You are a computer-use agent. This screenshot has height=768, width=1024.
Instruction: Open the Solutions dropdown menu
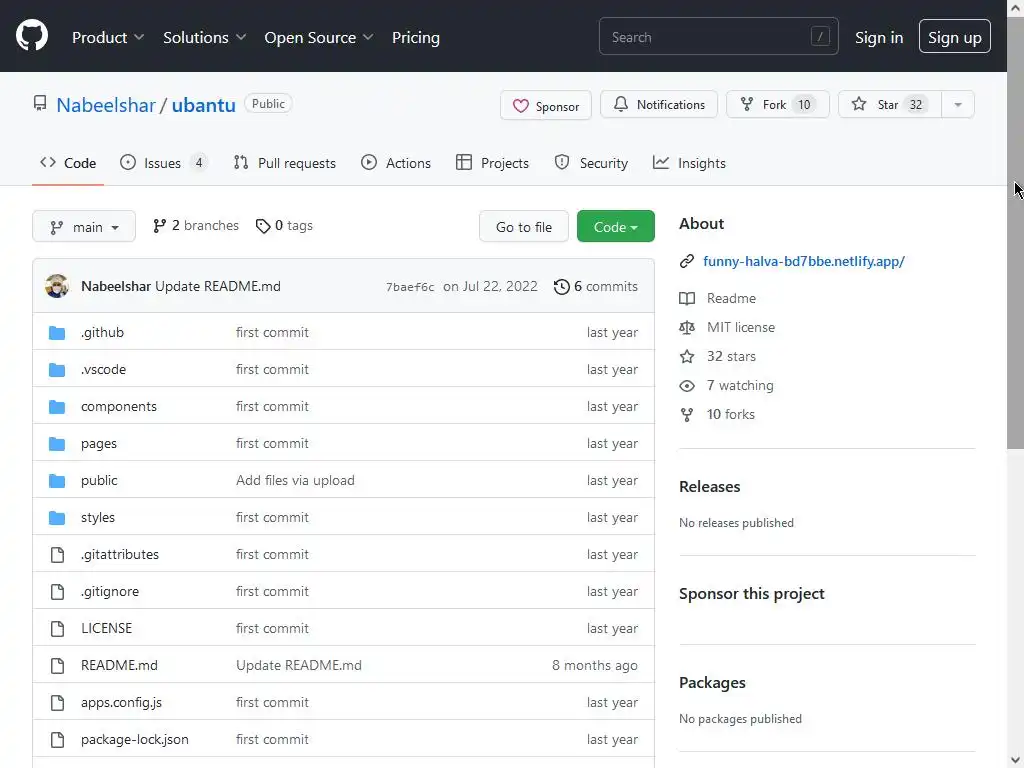pos(204,37)
